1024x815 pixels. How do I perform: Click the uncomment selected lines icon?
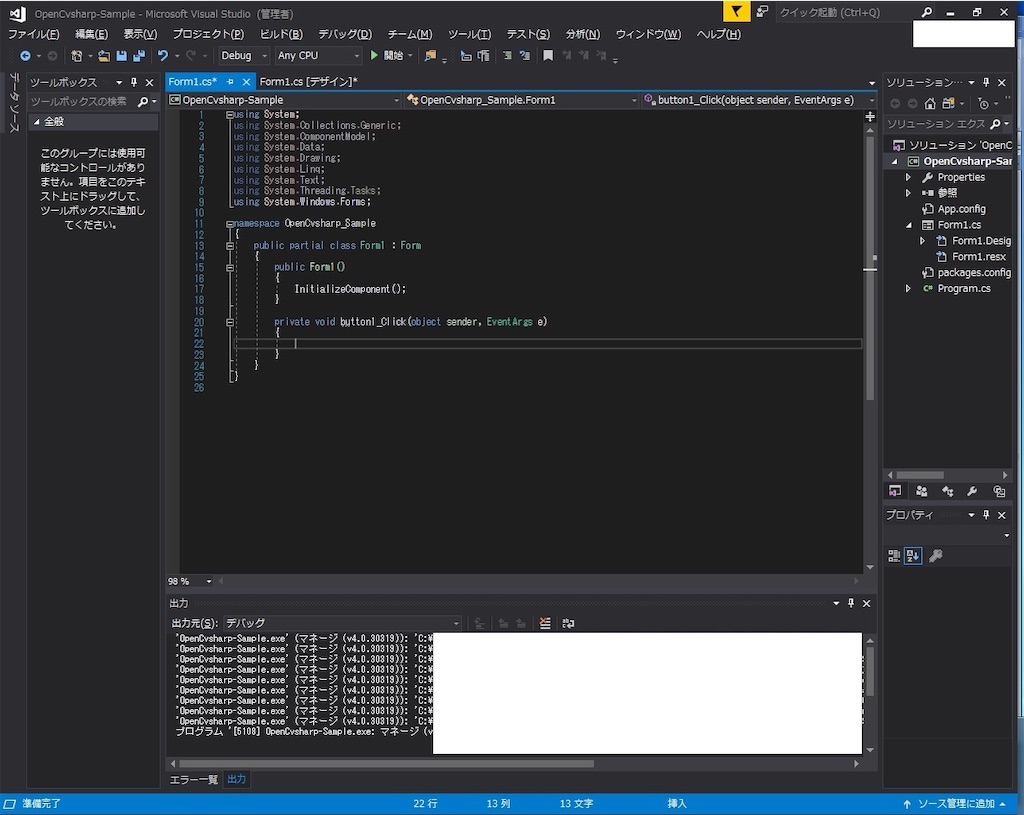click(524, 56)
